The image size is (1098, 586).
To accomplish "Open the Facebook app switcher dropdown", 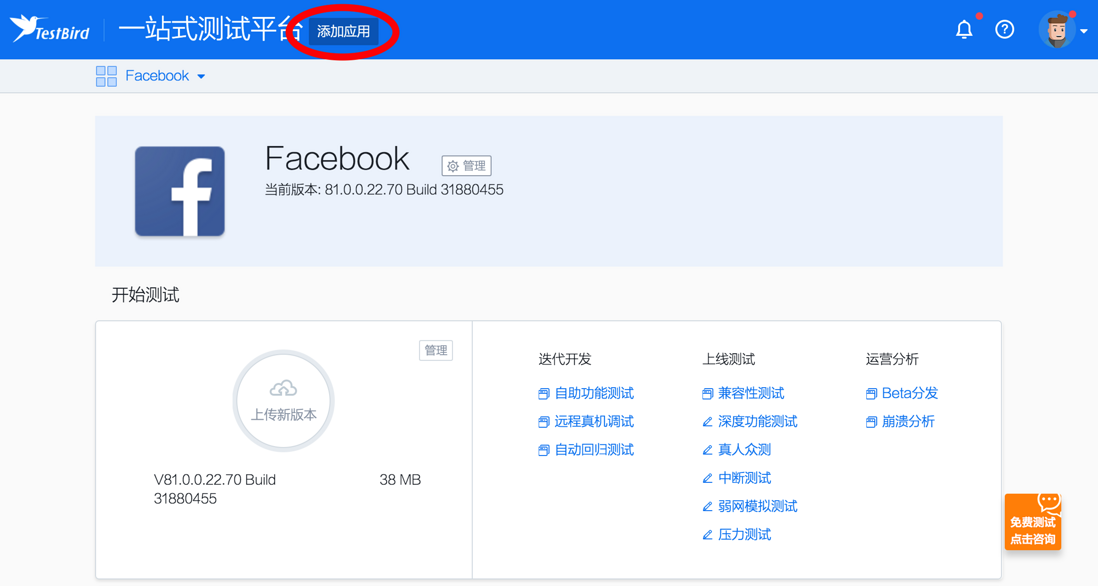I will (165, 76).
